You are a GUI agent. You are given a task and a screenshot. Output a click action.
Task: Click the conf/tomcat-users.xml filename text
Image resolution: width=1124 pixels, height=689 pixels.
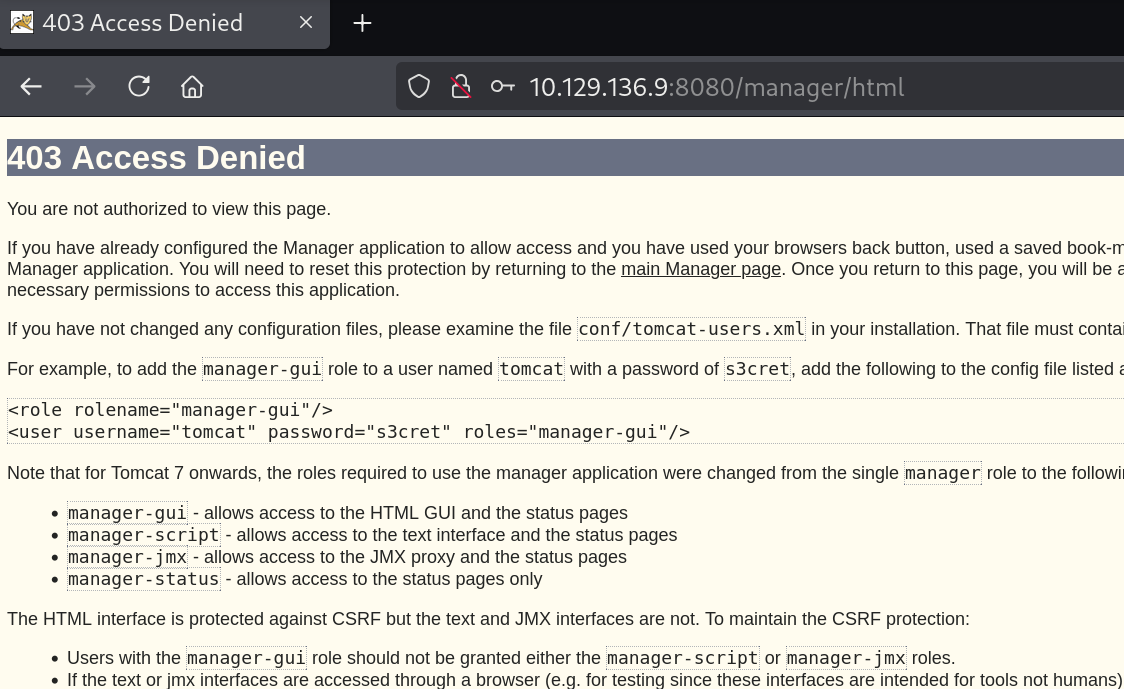click(691, 329)
